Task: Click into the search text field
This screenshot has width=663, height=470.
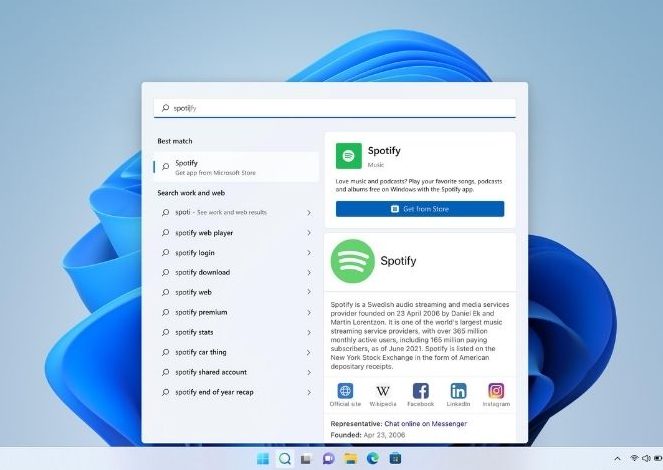Action: 334,108
